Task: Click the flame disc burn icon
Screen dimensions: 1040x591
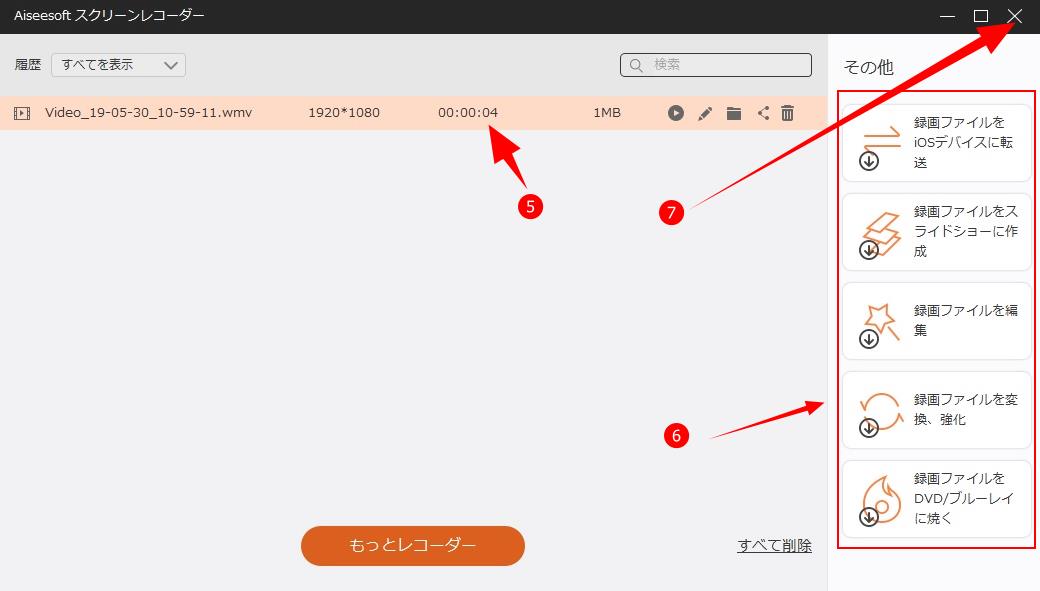Action: 881,501
